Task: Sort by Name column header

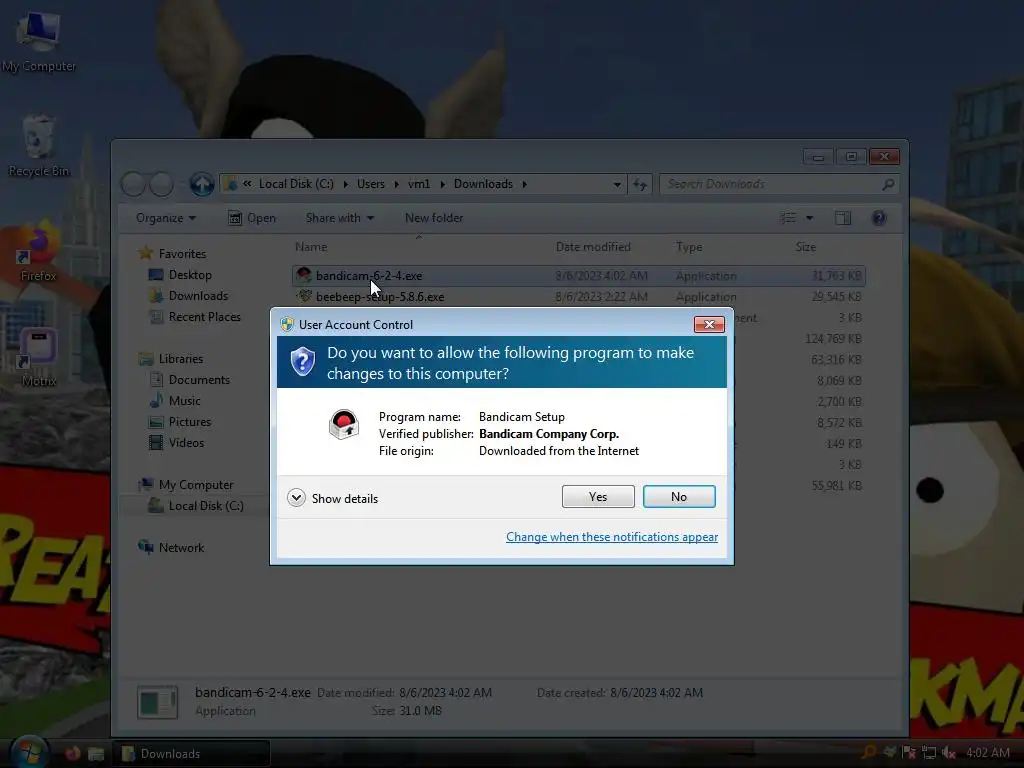Action: [311, 247]
